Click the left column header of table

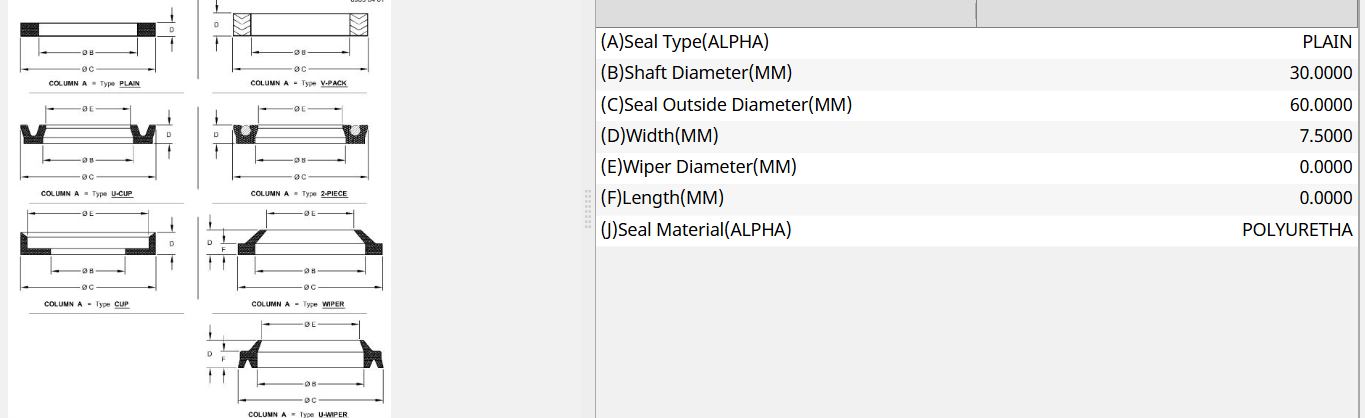(785, 12)
